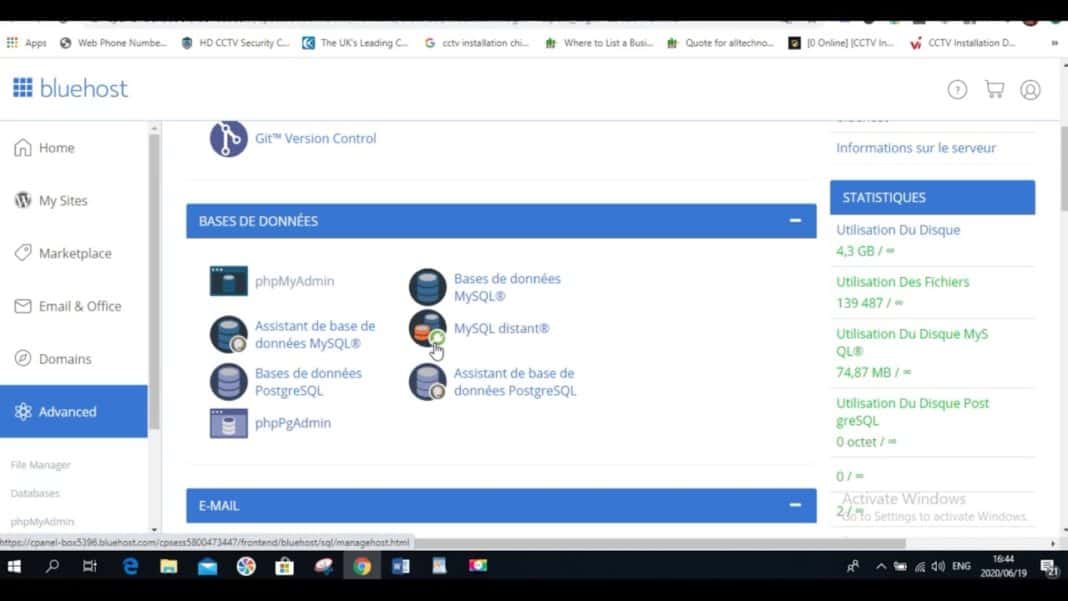Open Task View on taskbar
The height and width of the screenshot is (601, 1068).
(90, 566)
